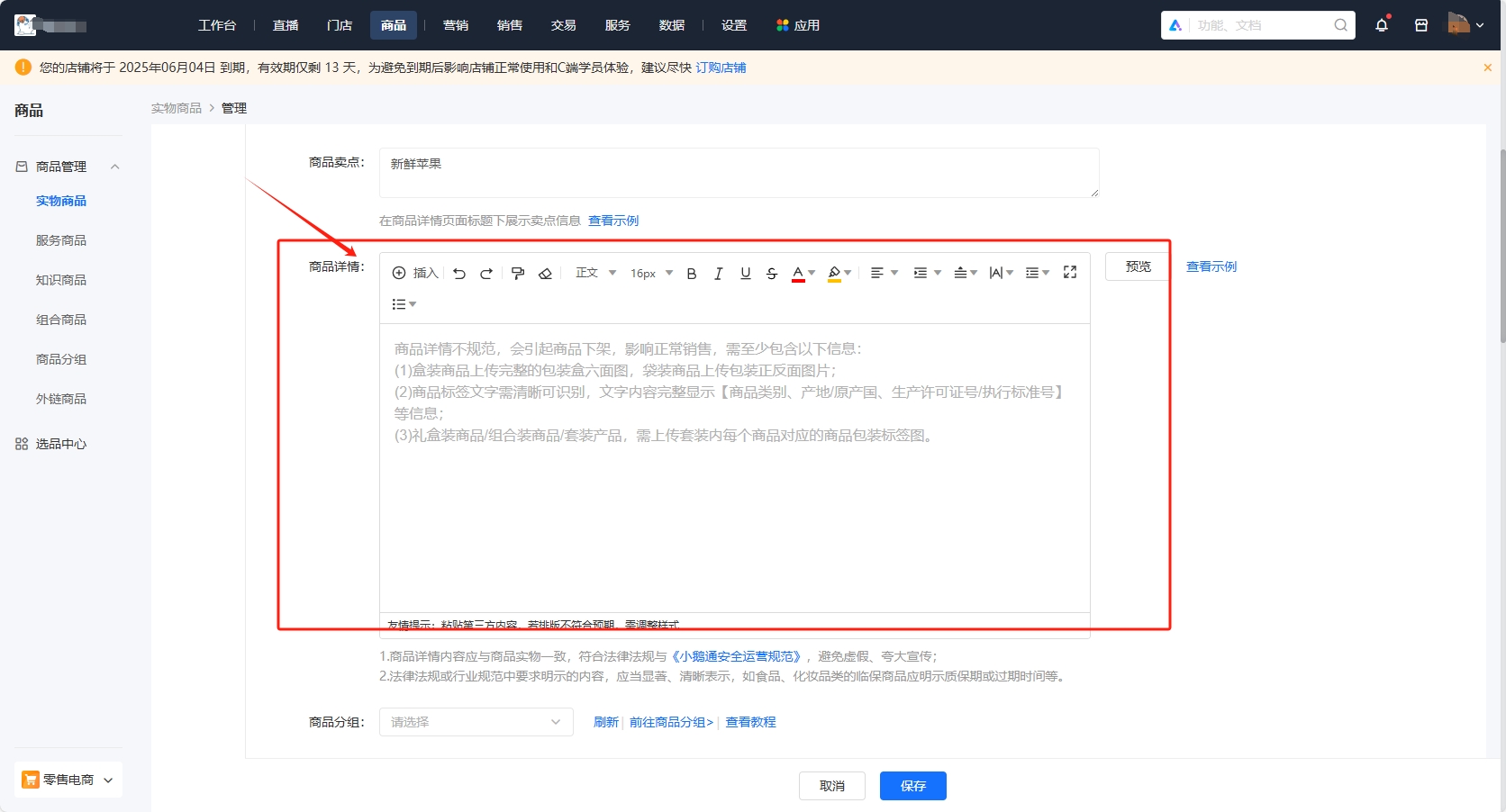Open notifications via the bell icon
This screenshot has width=1506, height=812.
pos(1382,25)
